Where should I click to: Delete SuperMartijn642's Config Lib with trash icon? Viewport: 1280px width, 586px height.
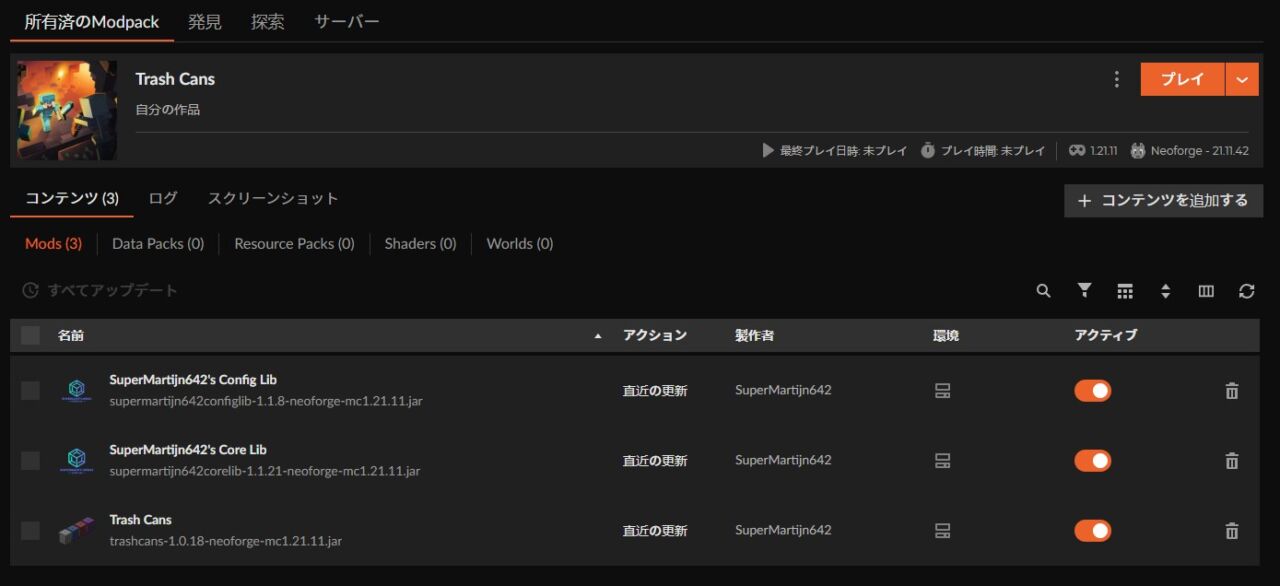(1232, 391)
